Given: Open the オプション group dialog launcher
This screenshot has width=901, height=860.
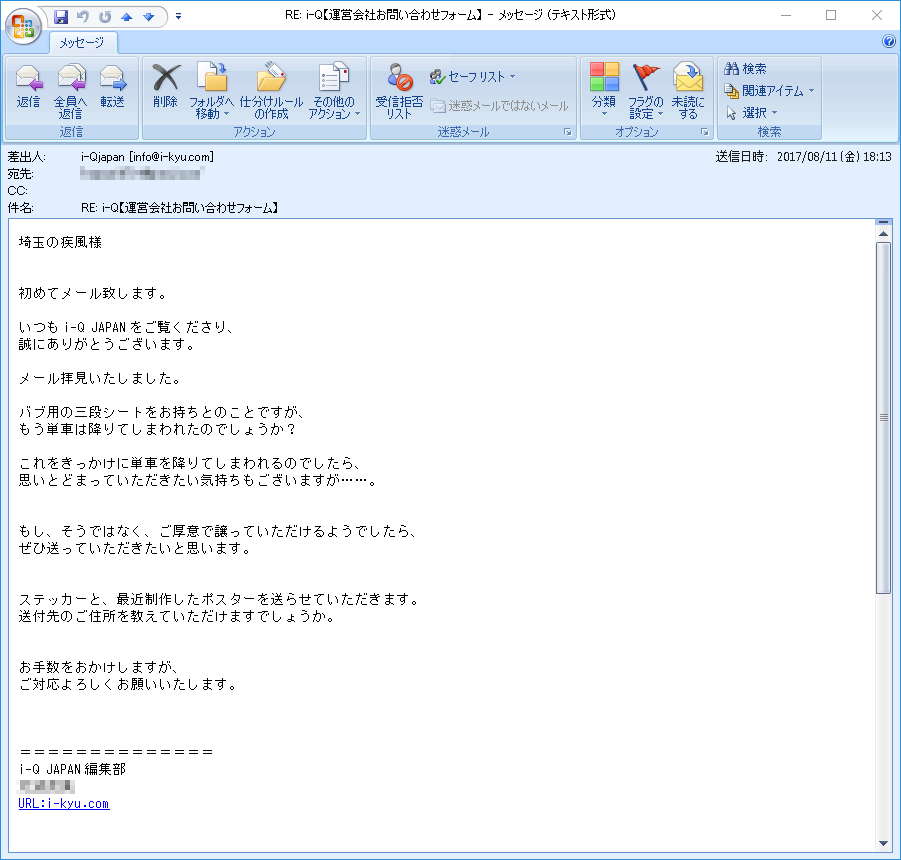Looking at the screenshot, I should pos(704,132).
